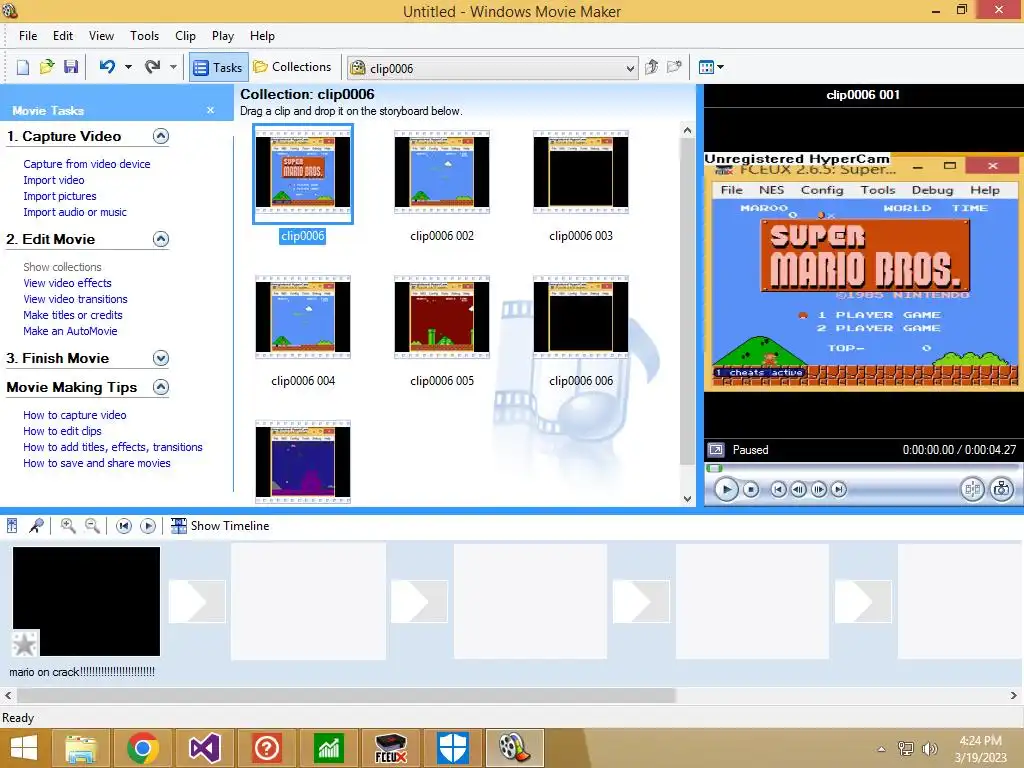Open the Clip menu
Screen dimensions: 1024x768
(185, 36)
